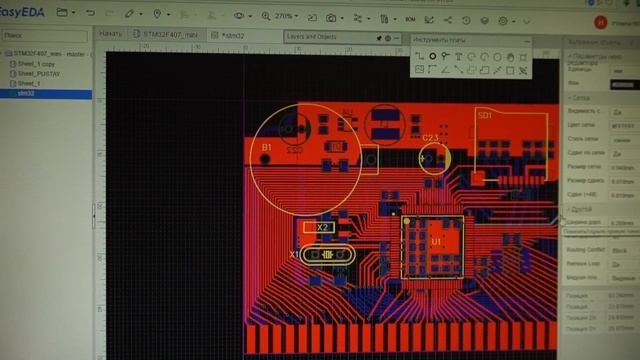
Task: Open the 270% zoom level dropdown
Action: click(287, 16)
